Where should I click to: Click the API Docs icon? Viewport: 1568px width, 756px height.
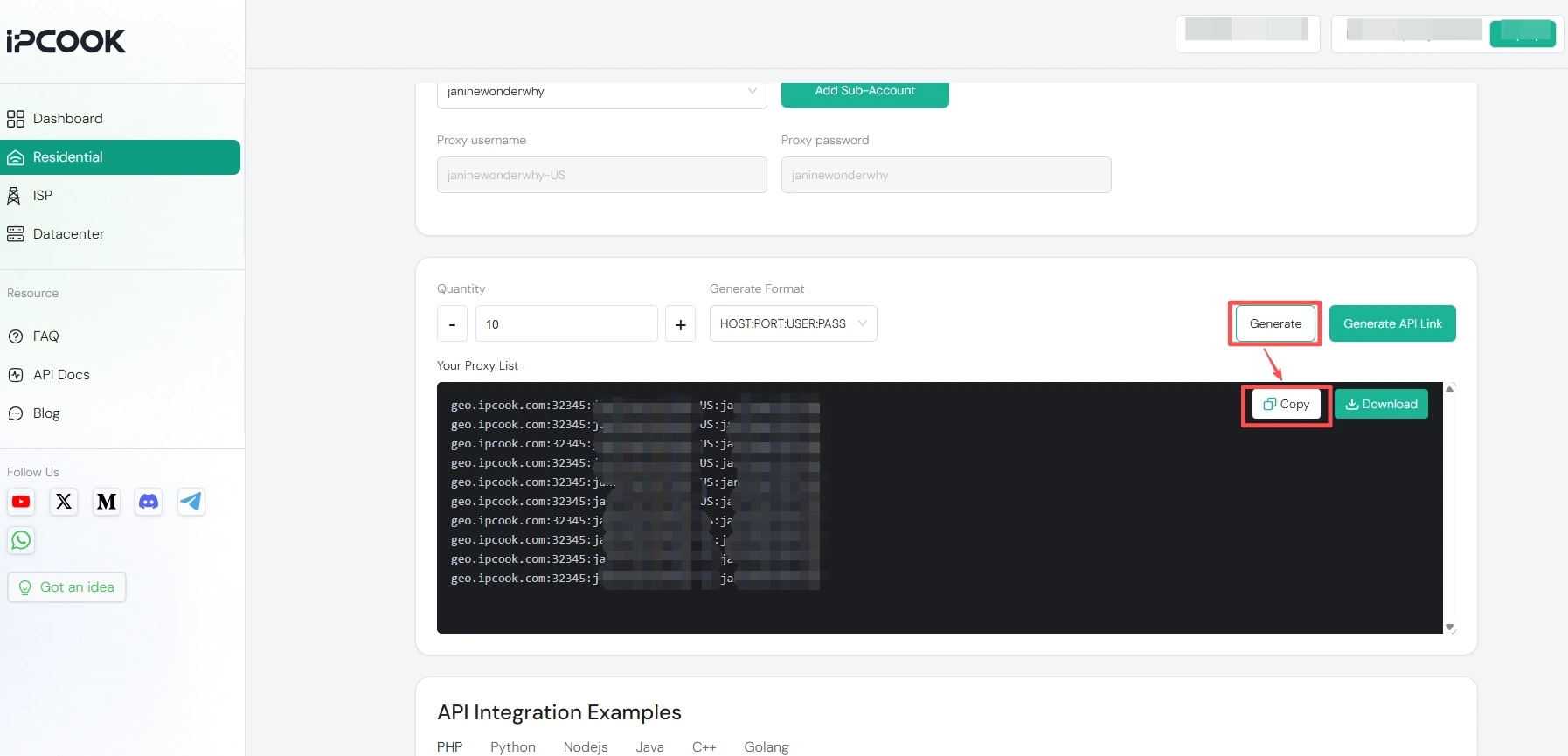[x=16, y=375]
